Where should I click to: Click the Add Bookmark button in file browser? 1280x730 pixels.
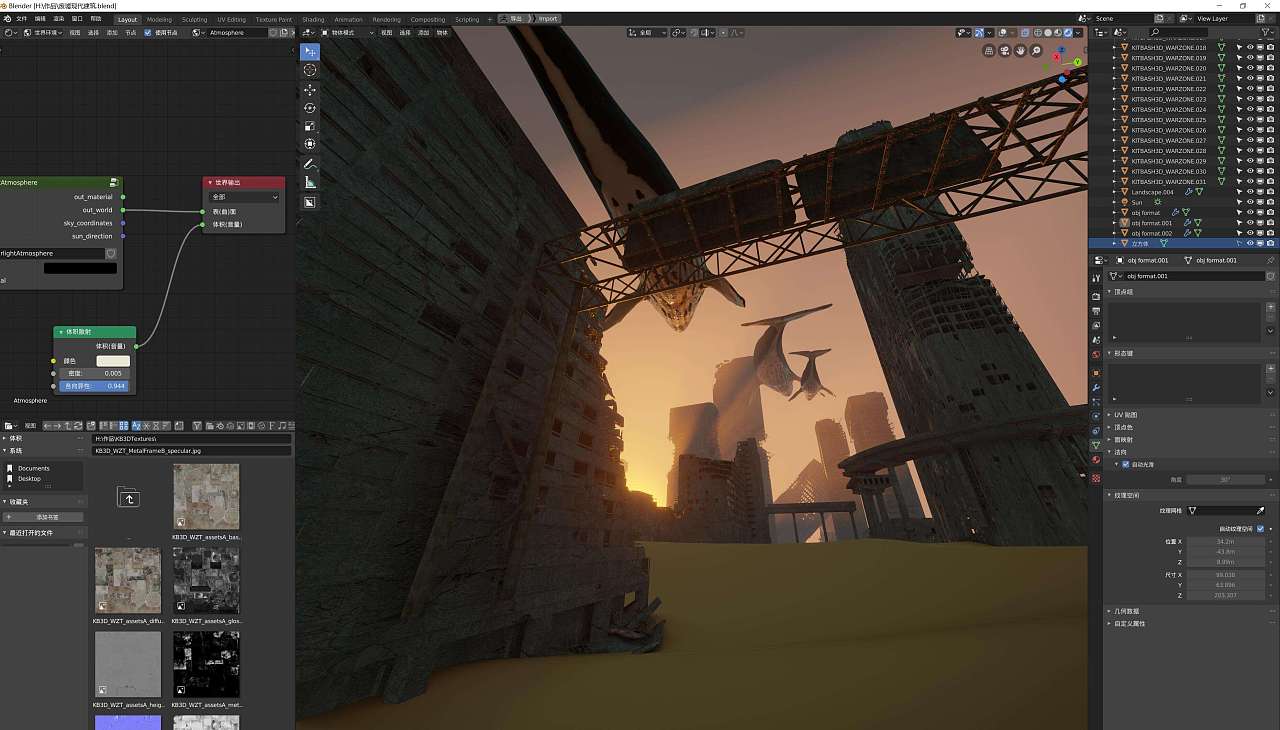(x=44, y=517)
